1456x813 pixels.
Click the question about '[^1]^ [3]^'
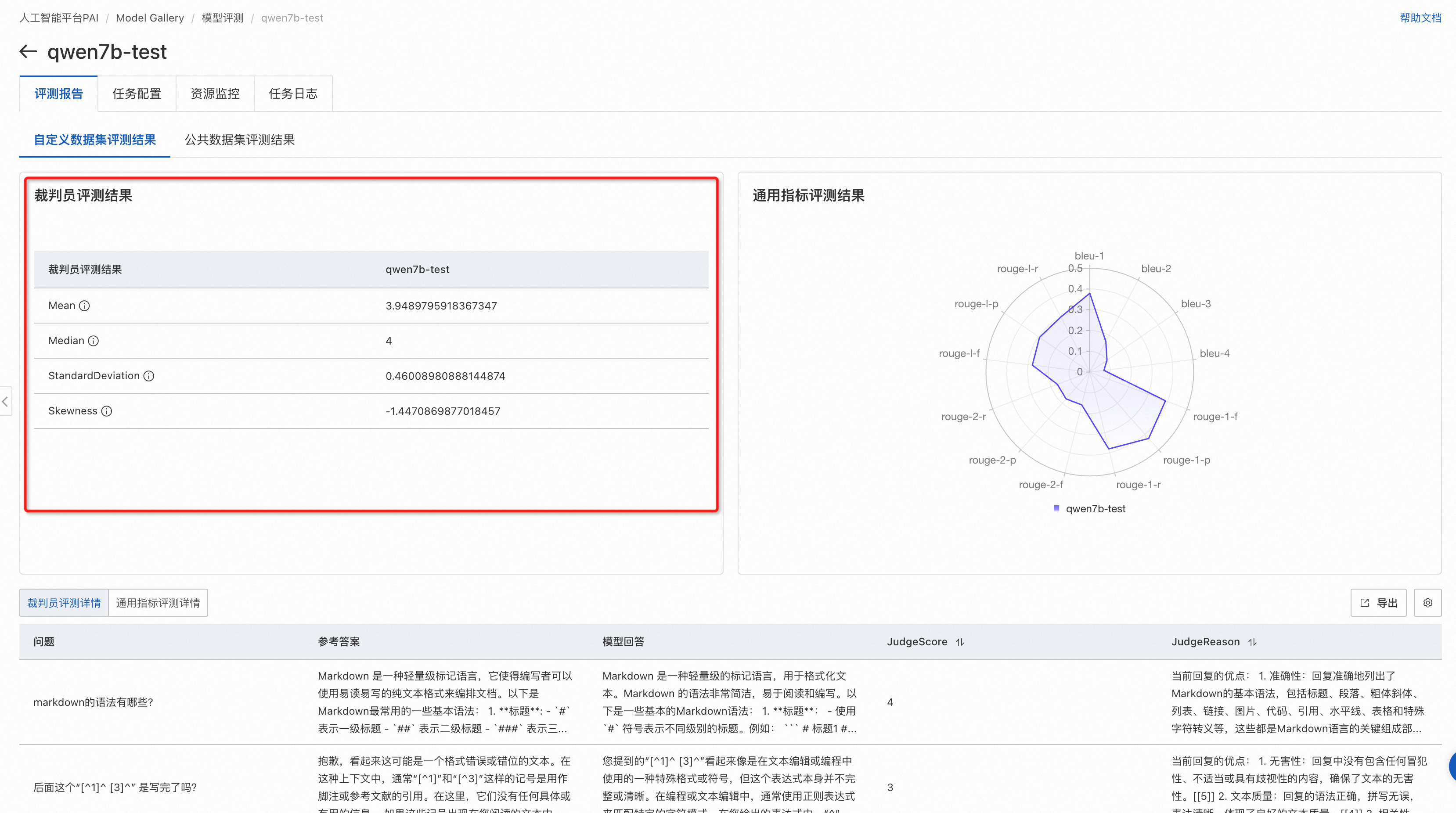click(115, 787)
